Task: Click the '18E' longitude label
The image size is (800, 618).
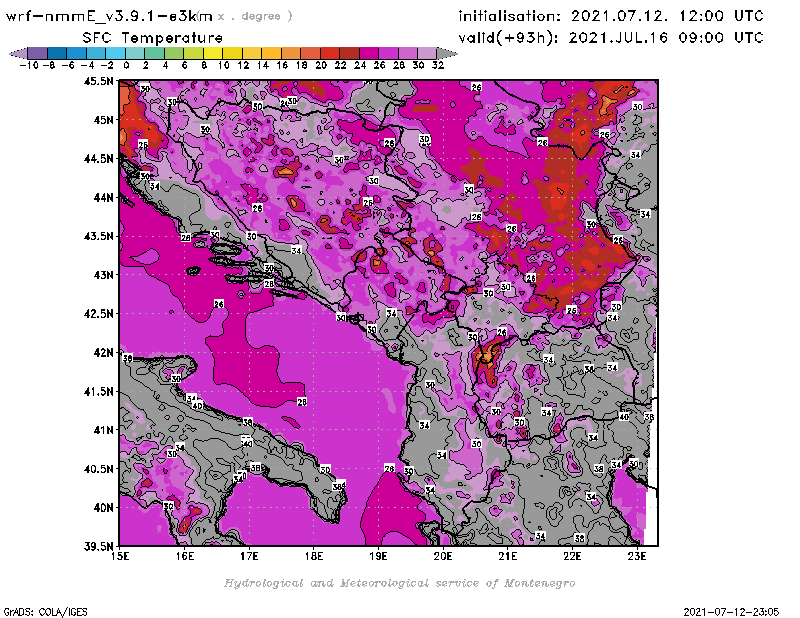Action: [x=314, y=556]
